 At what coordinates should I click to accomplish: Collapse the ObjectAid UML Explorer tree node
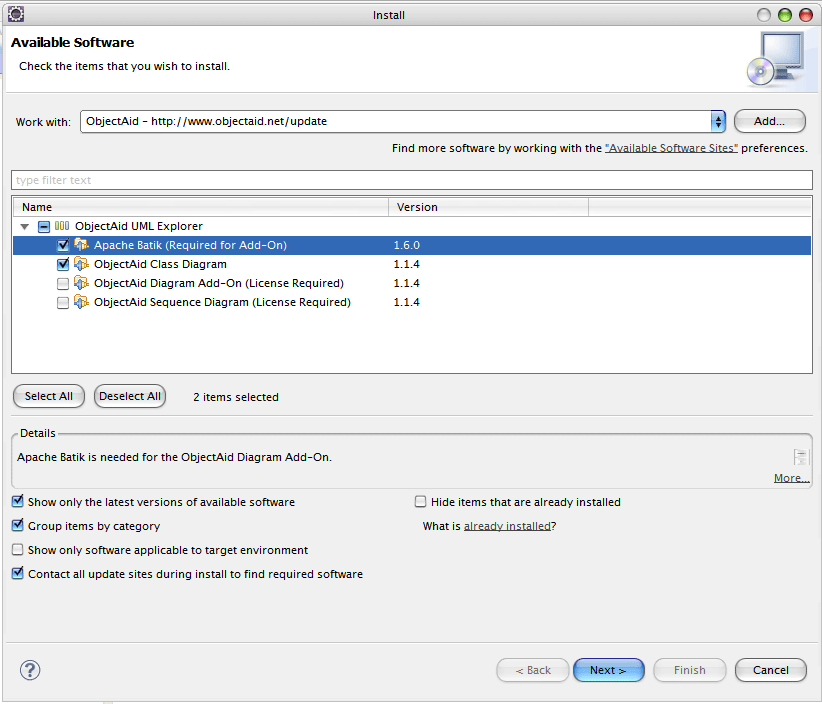25,227
